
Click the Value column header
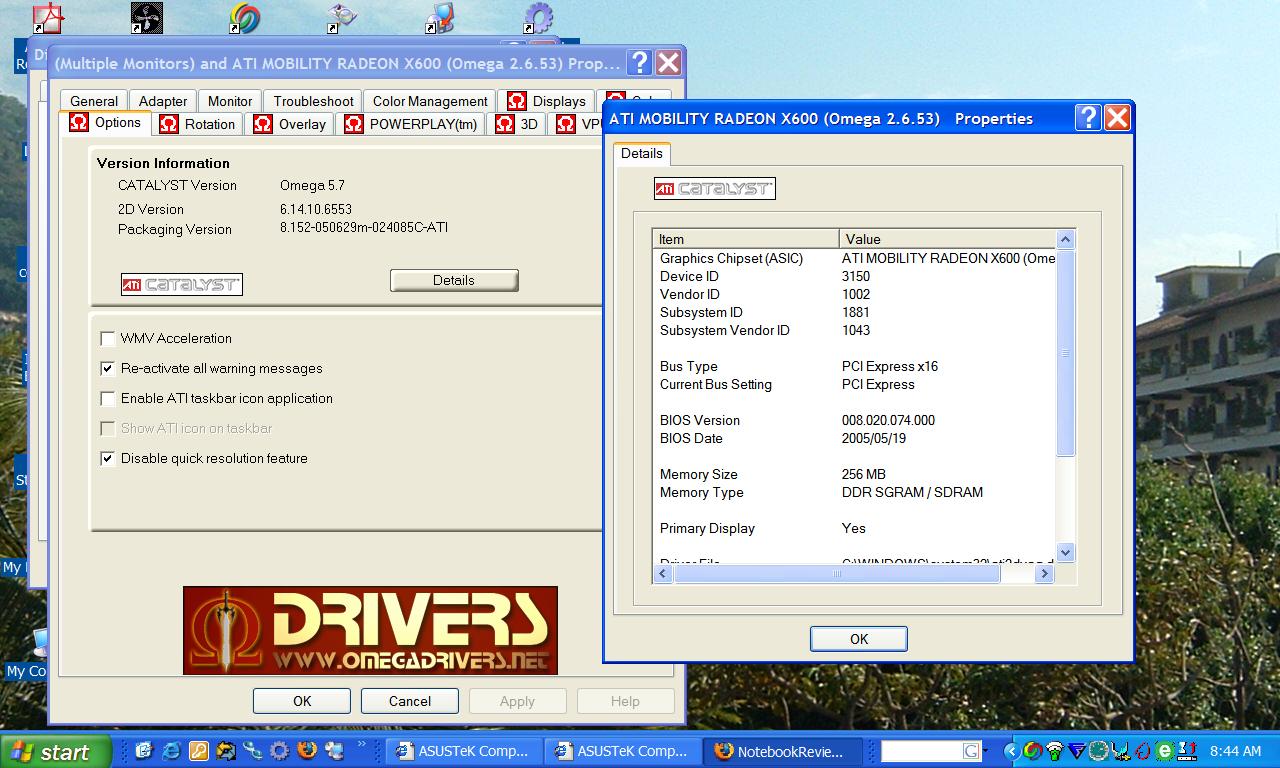pos(947,239)
